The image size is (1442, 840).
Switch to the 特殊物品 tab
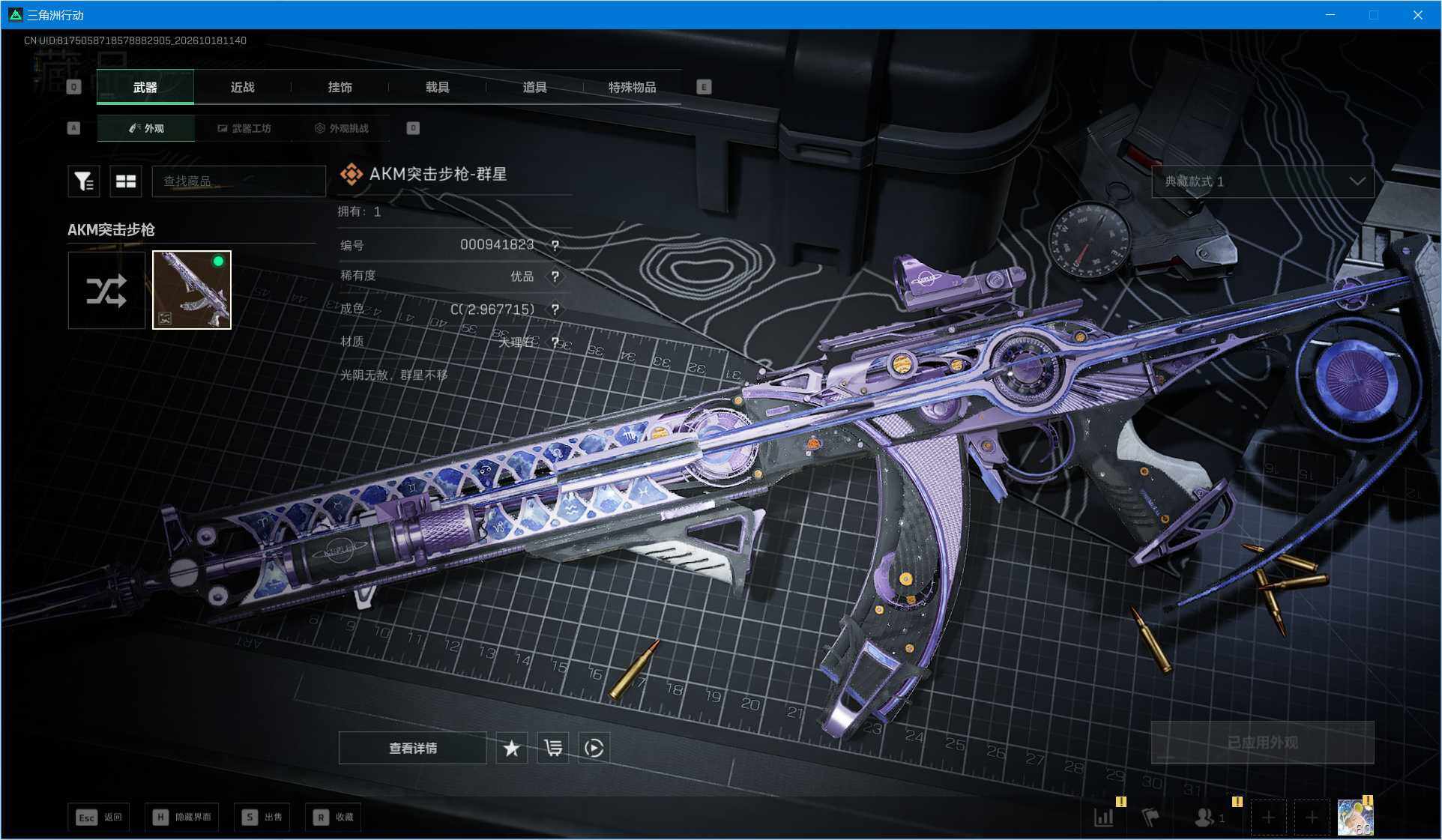pyautogui.click(x=632, y=87)
